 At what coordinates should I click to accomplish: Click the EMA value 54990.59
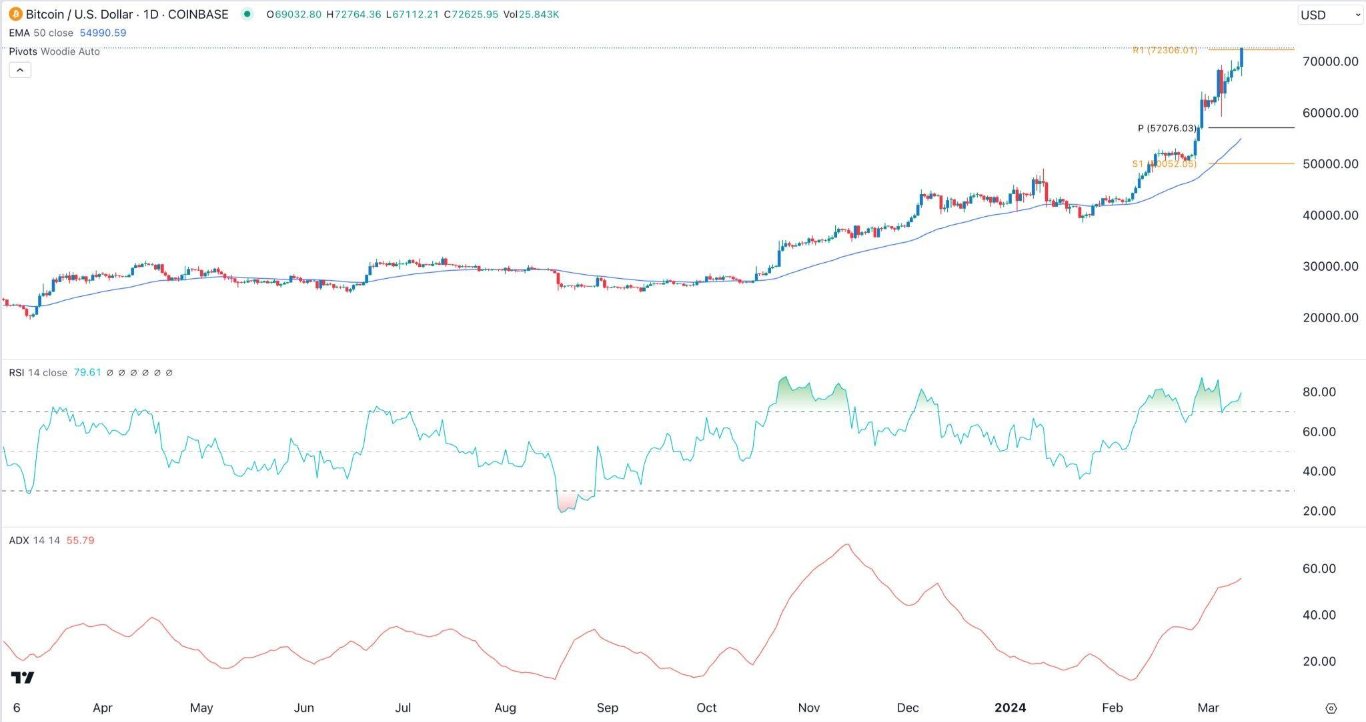103,33
